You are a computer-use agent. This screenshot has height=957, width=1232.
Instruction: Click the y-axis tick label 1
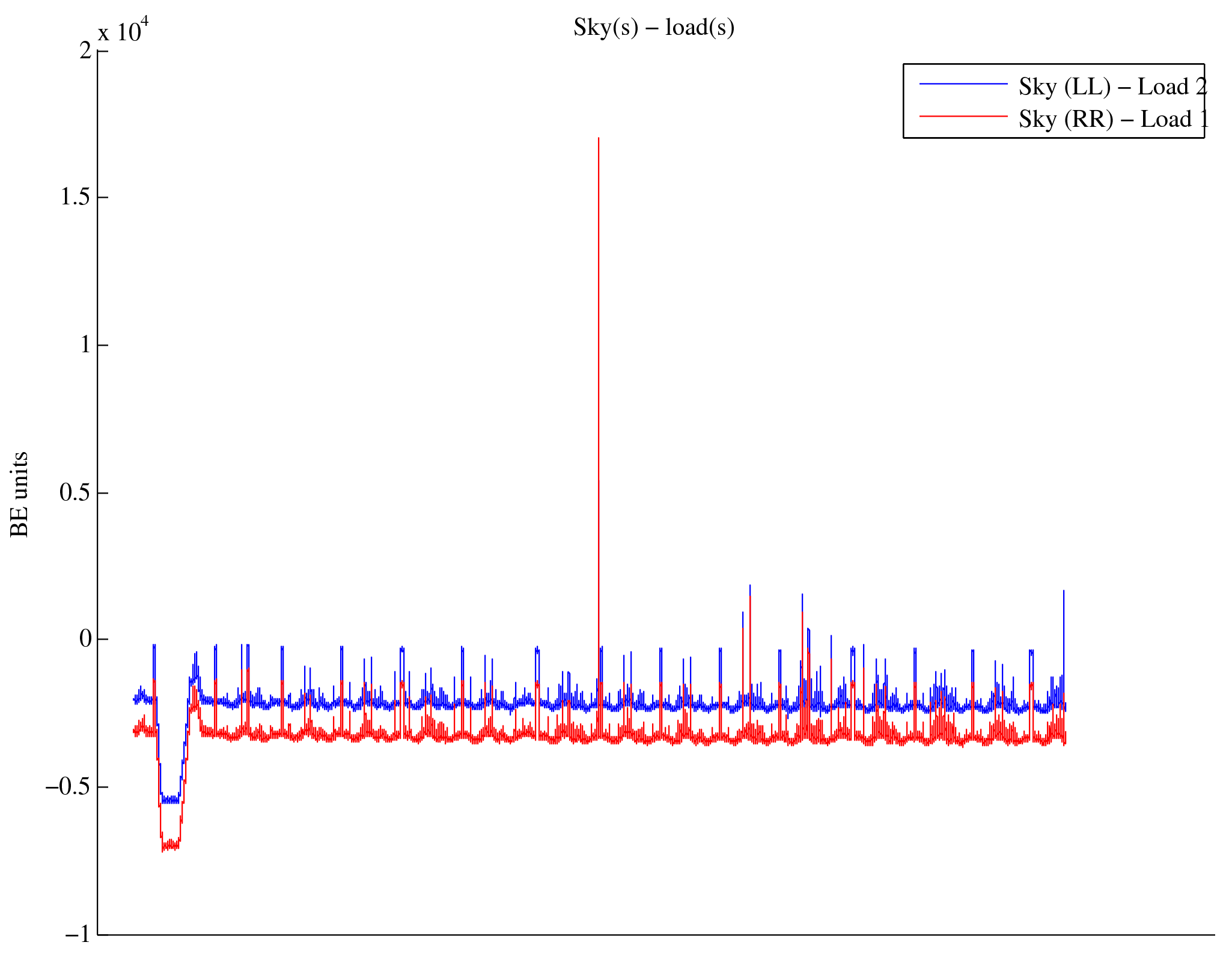pos(85,345)
